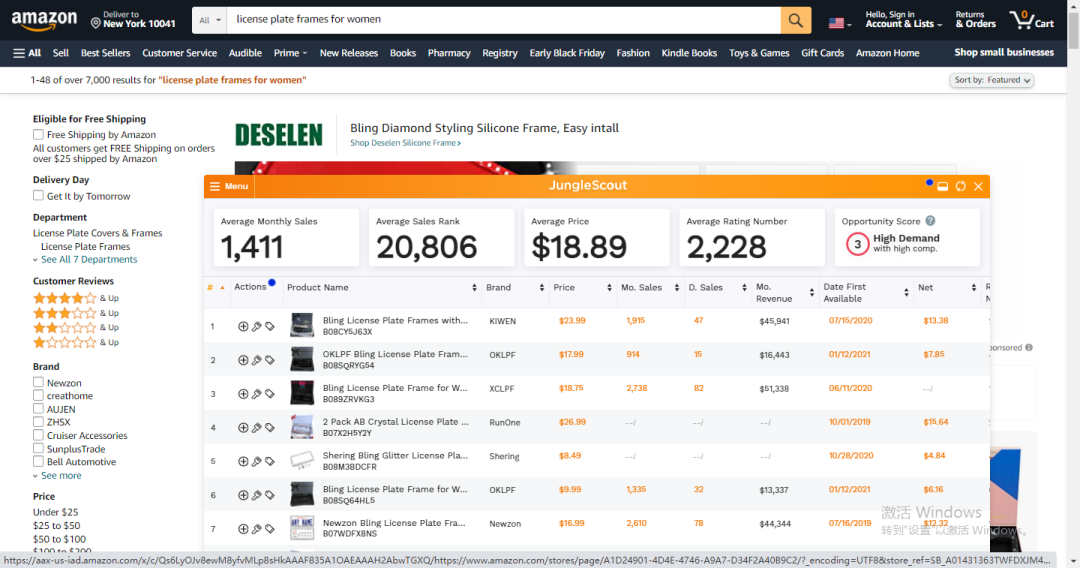The width and height of the screenshot is (1080, 568).
Task: Open the Account & Lists dropdown
Action: [x=904, y=20]
